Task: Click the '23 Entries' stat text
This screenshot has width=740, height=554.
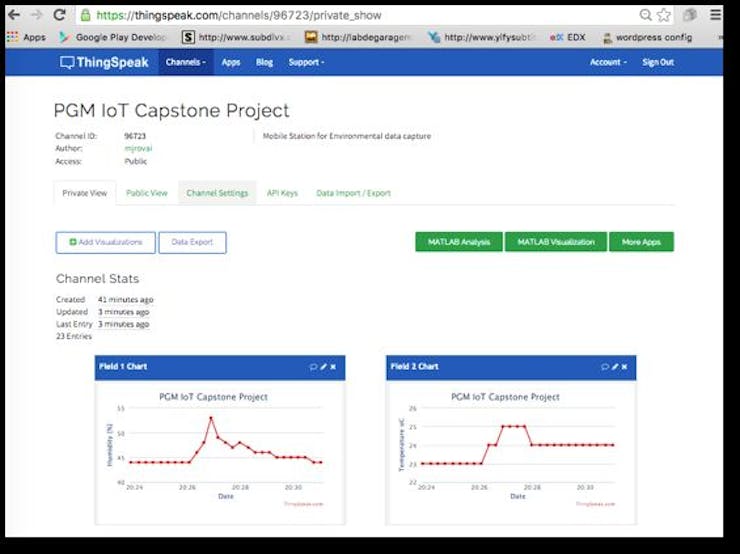Action: click(74, 336)
